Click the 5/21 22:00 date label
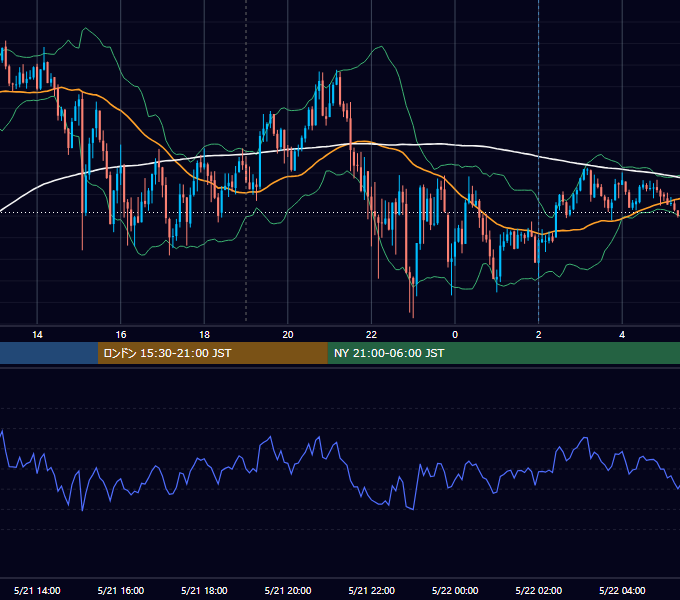680x600 pixels. click(x=372, y=590)
